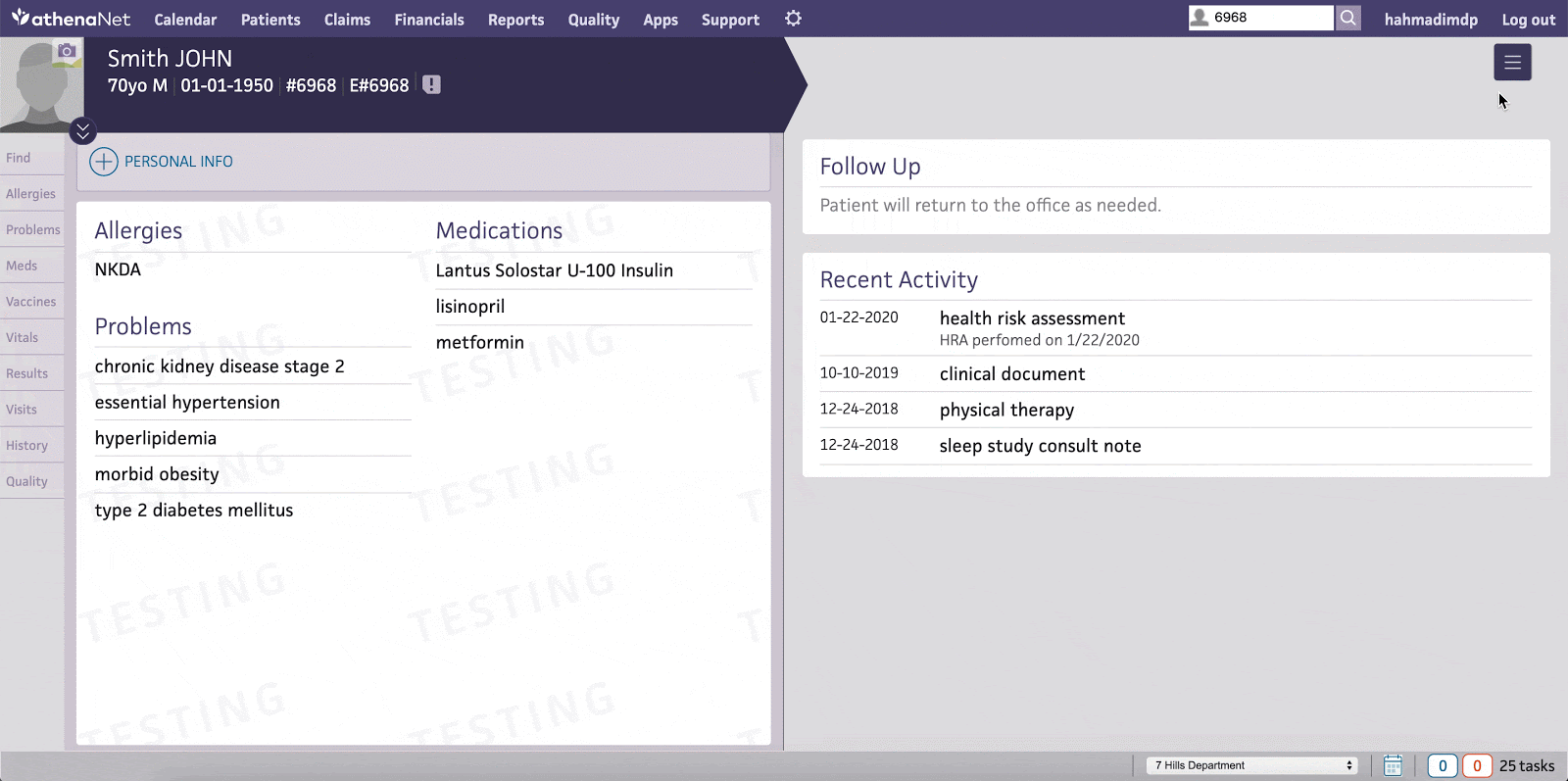Open the Reports menu
This screenshot has width=1568, height=781.
click(x=515, y=20)
